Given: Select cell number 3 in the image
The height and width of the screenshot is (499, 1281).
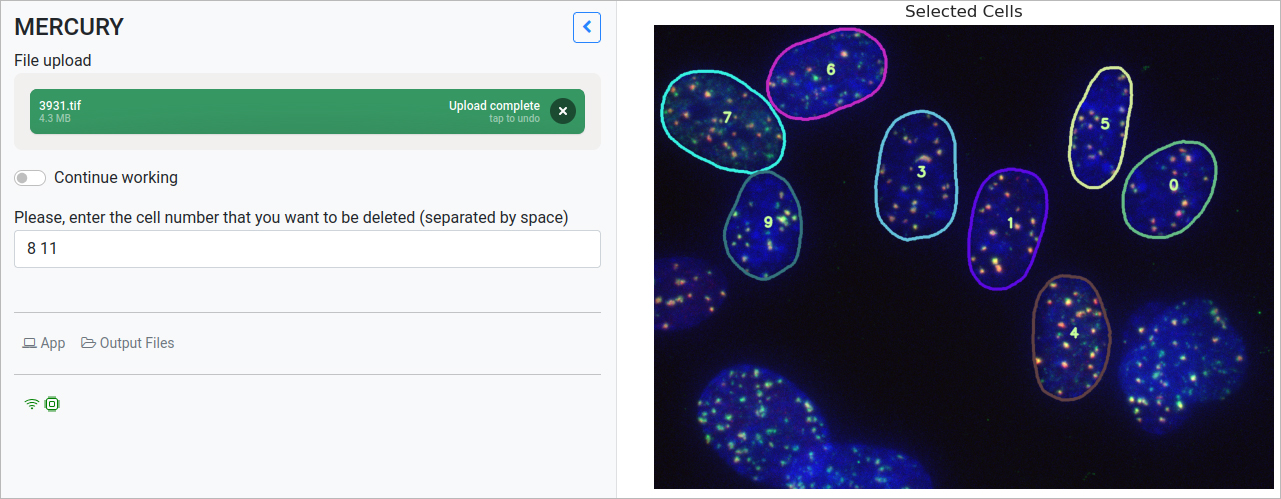Looking at the screenshot, I should point(921,172).
